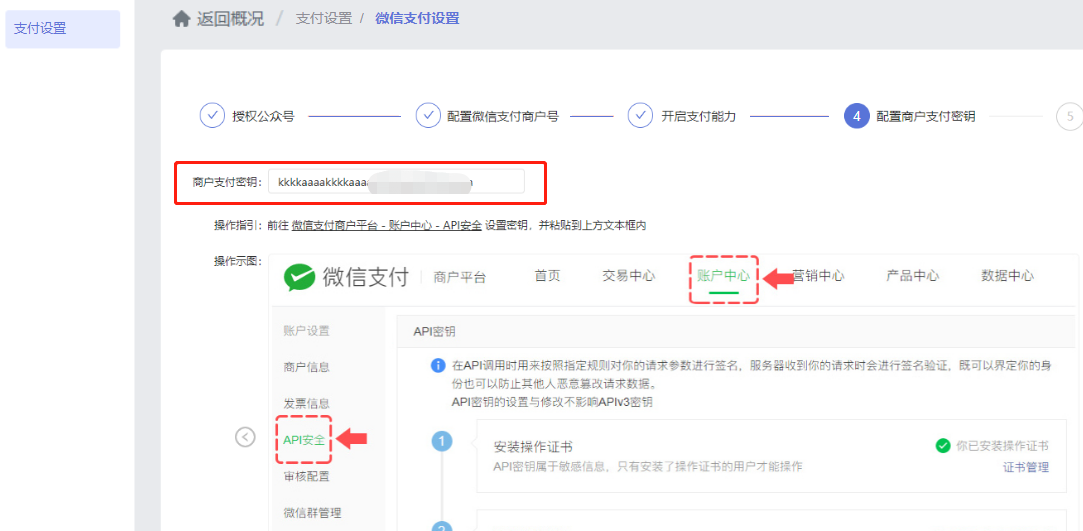Click step 2 checkmark circle for 配置微信支付商户号
The height and width of the screenshot is (531, 1083).
coord(428,116)
